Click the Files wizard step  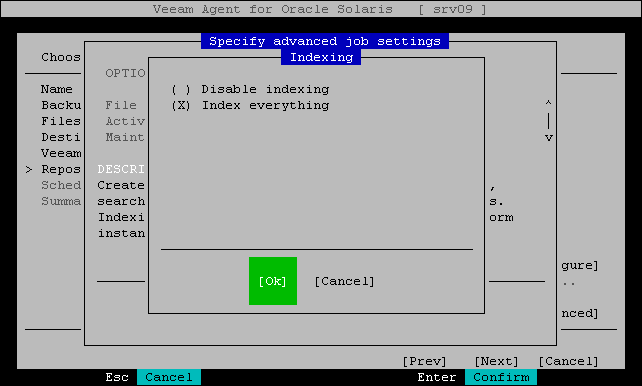pyautogui.click(x=61, y=121)
